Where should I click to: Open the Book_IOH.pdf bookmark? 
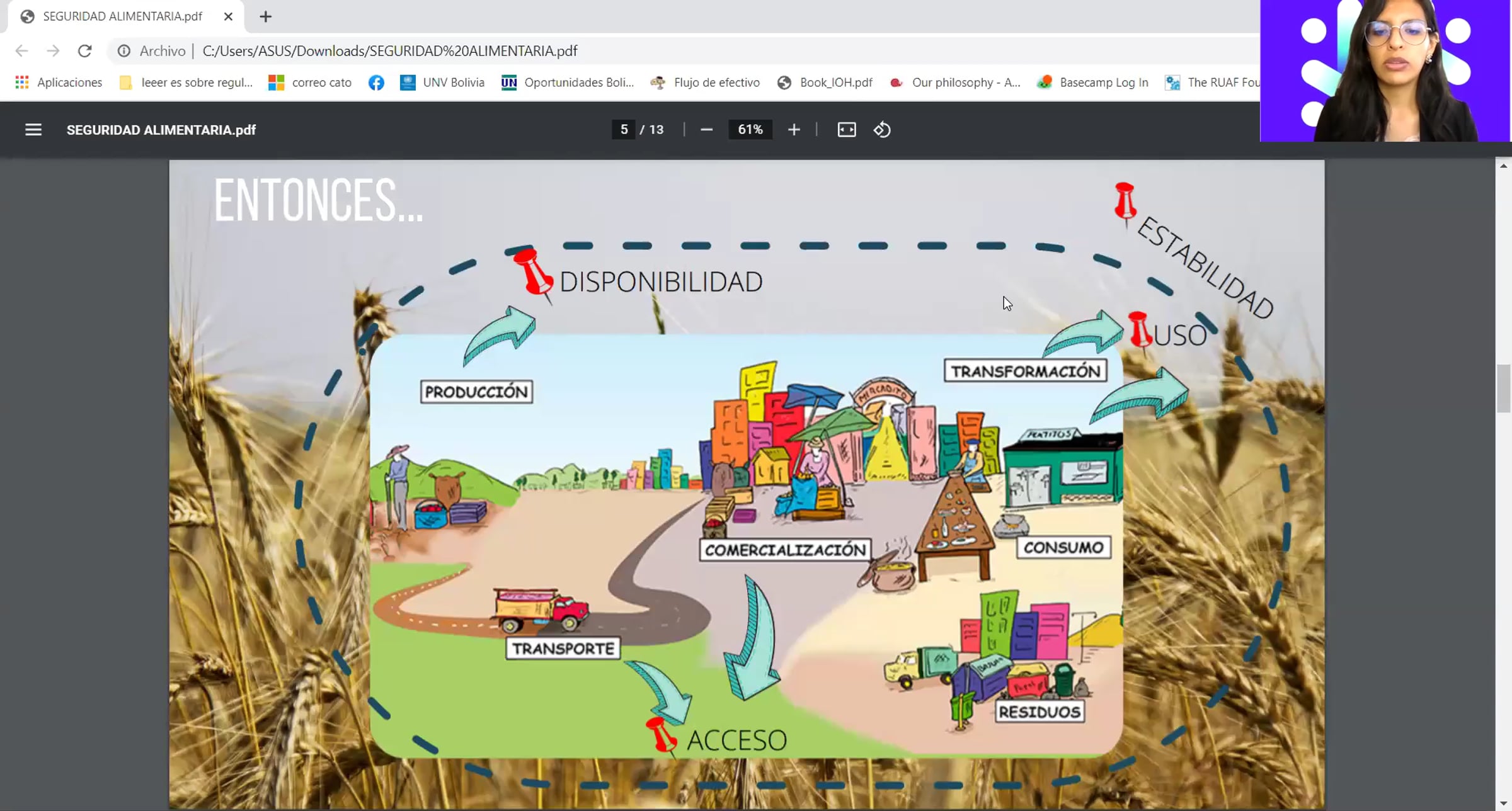[825, 82]
